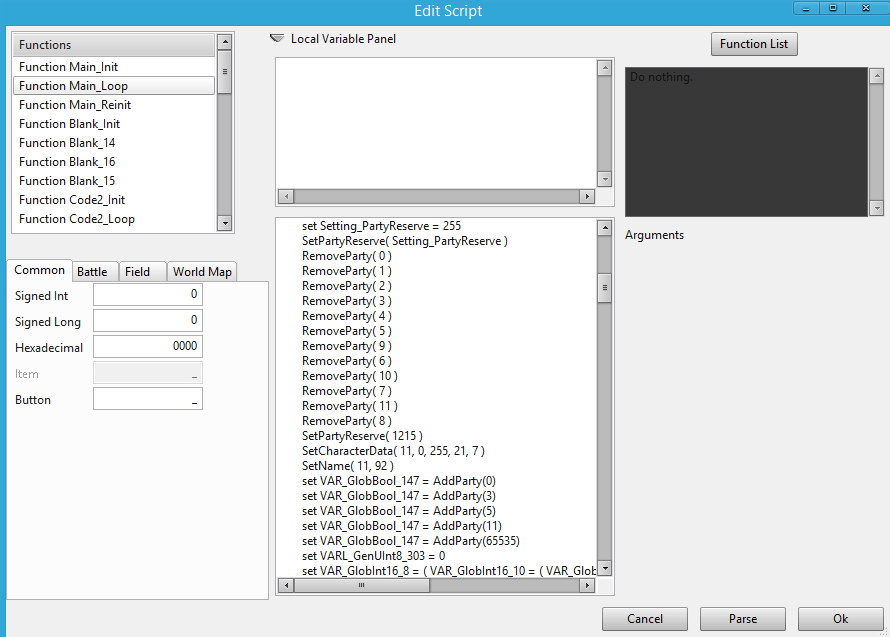Select line 'SetCharacterData( 11, 0, 255, 21, 7 )'

393,451
